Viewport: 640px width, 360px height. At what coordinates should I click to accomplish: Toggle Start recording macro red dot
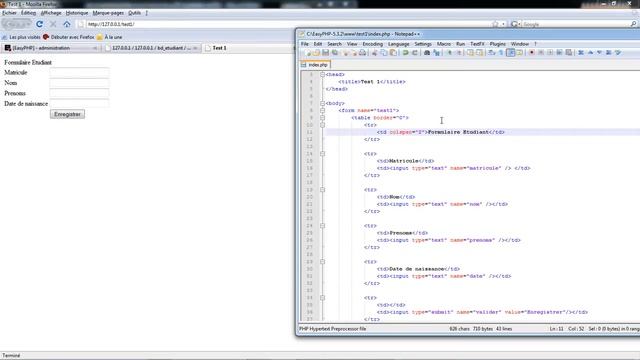pos(531,53)
